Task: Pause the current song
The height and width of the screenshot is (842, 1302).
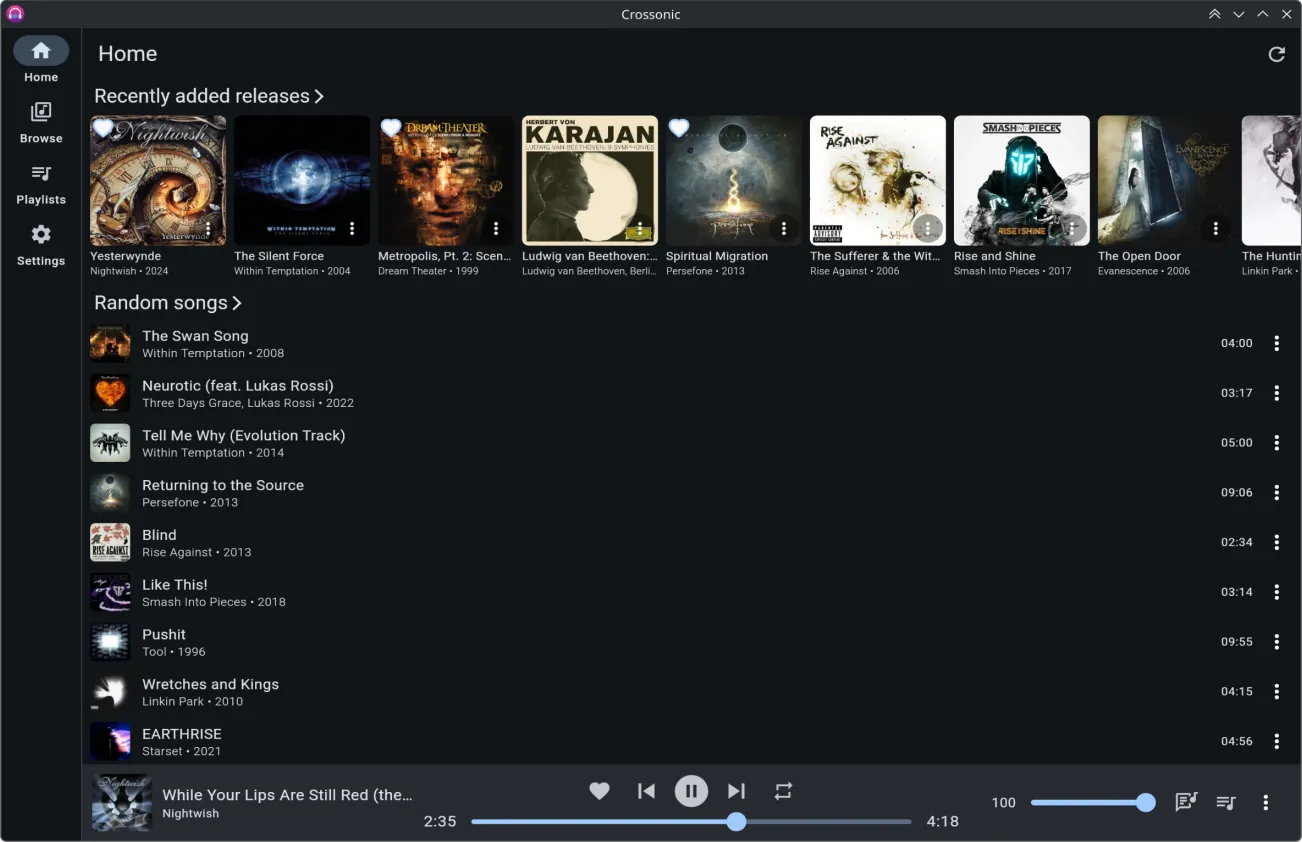Action: 691,791
